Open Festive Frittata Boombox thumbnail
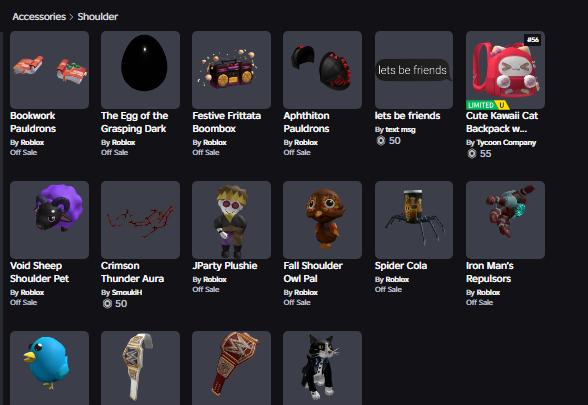588x405 pixels. [231, 70]
